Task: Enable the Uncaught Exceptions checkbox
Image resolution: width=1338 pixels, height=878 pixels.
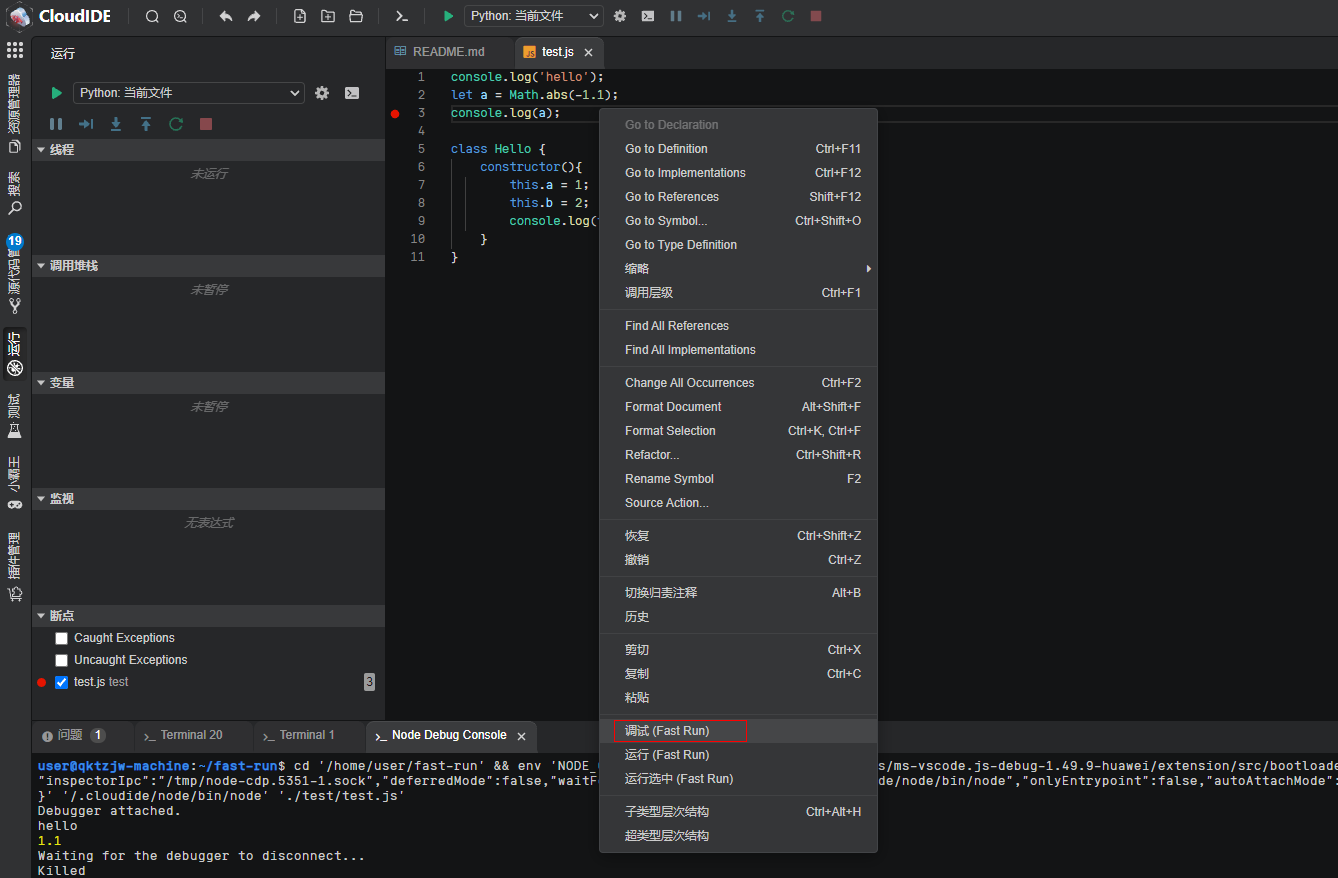Action: [x=62, y=660]
